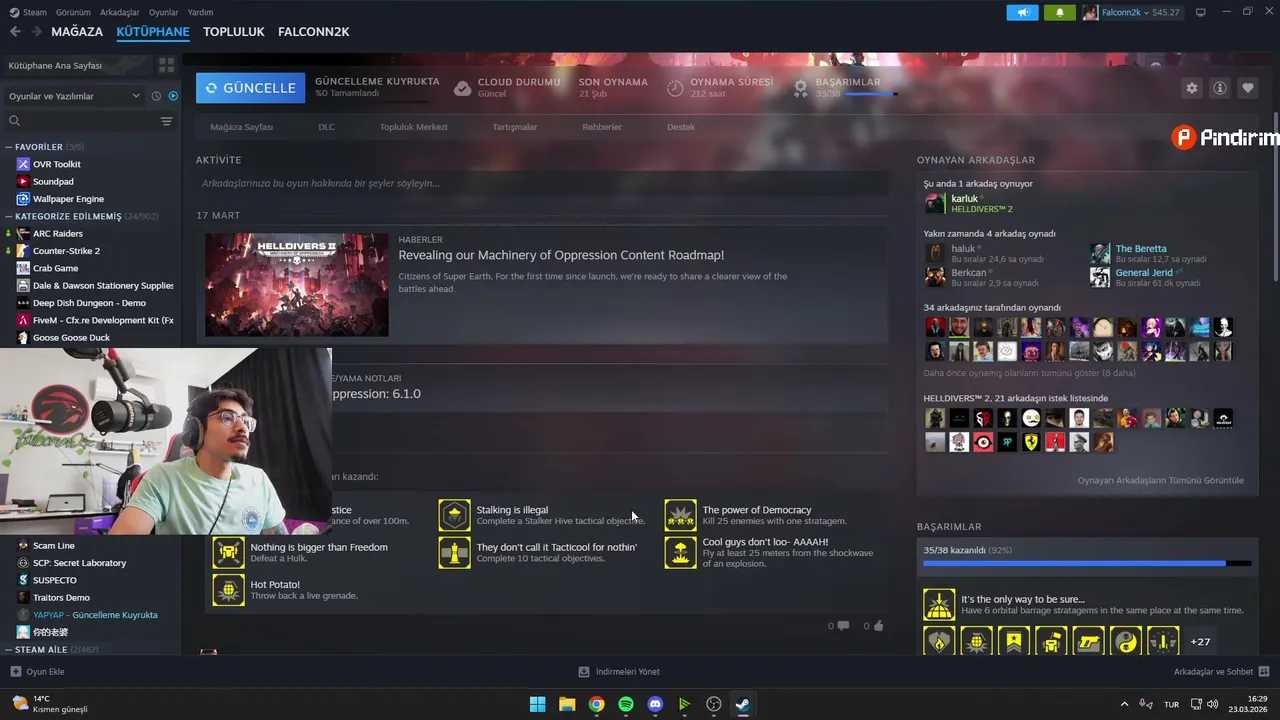Open the DLC tab
Screen dimensions: 1280x720
click(327, 127)
